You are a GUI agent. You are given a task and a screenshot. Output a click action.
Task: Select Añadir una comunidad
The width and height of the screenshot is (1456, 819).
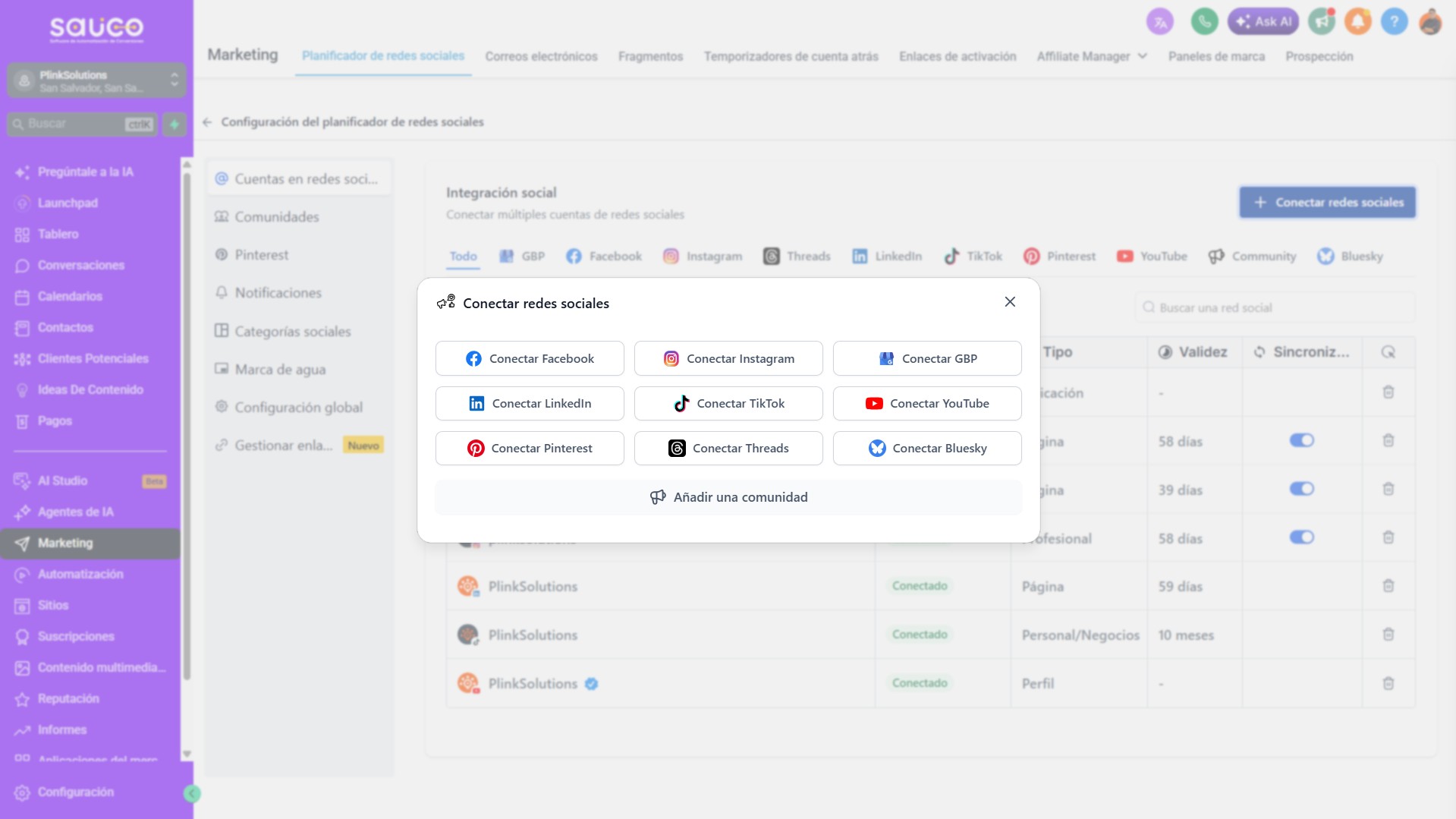728,497
